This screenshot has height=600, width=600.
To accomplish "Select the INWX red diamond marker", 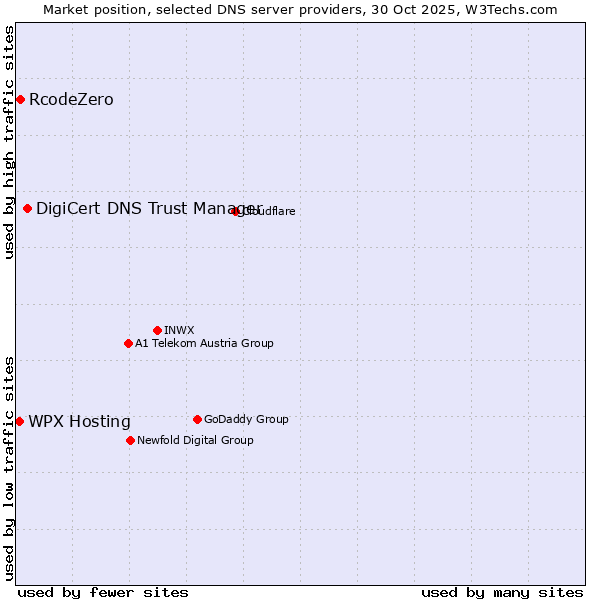I will [x=157, y=330].
